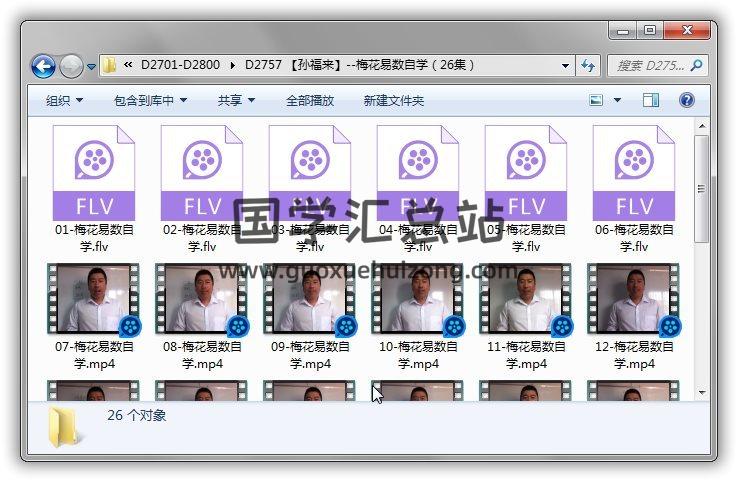The width and height of the screenshot is (738, 482).
Task: Select video thumbnail 07-梅花易数自学.mp4
Action: click(x=94, y=299)
